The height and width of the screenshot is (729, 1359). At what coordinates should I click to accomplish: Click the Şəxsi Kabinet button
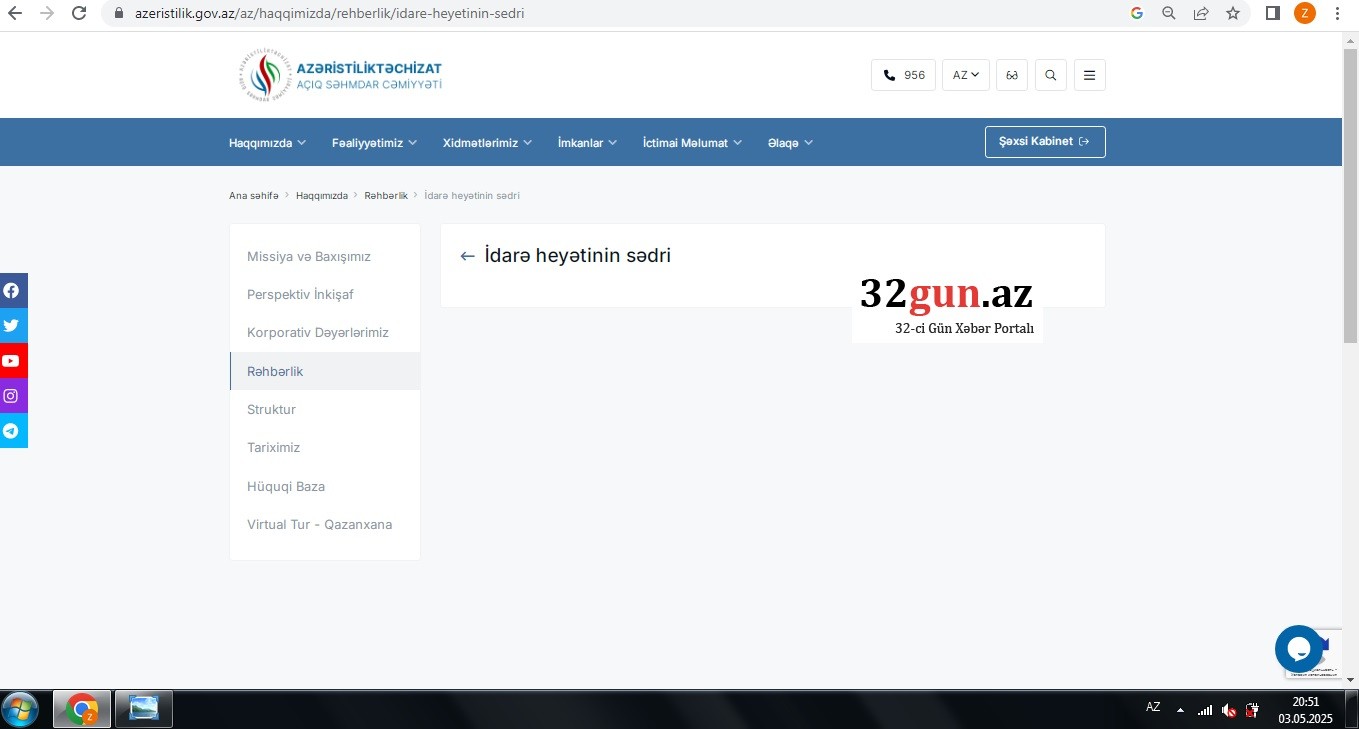(x=1044, y=142)
